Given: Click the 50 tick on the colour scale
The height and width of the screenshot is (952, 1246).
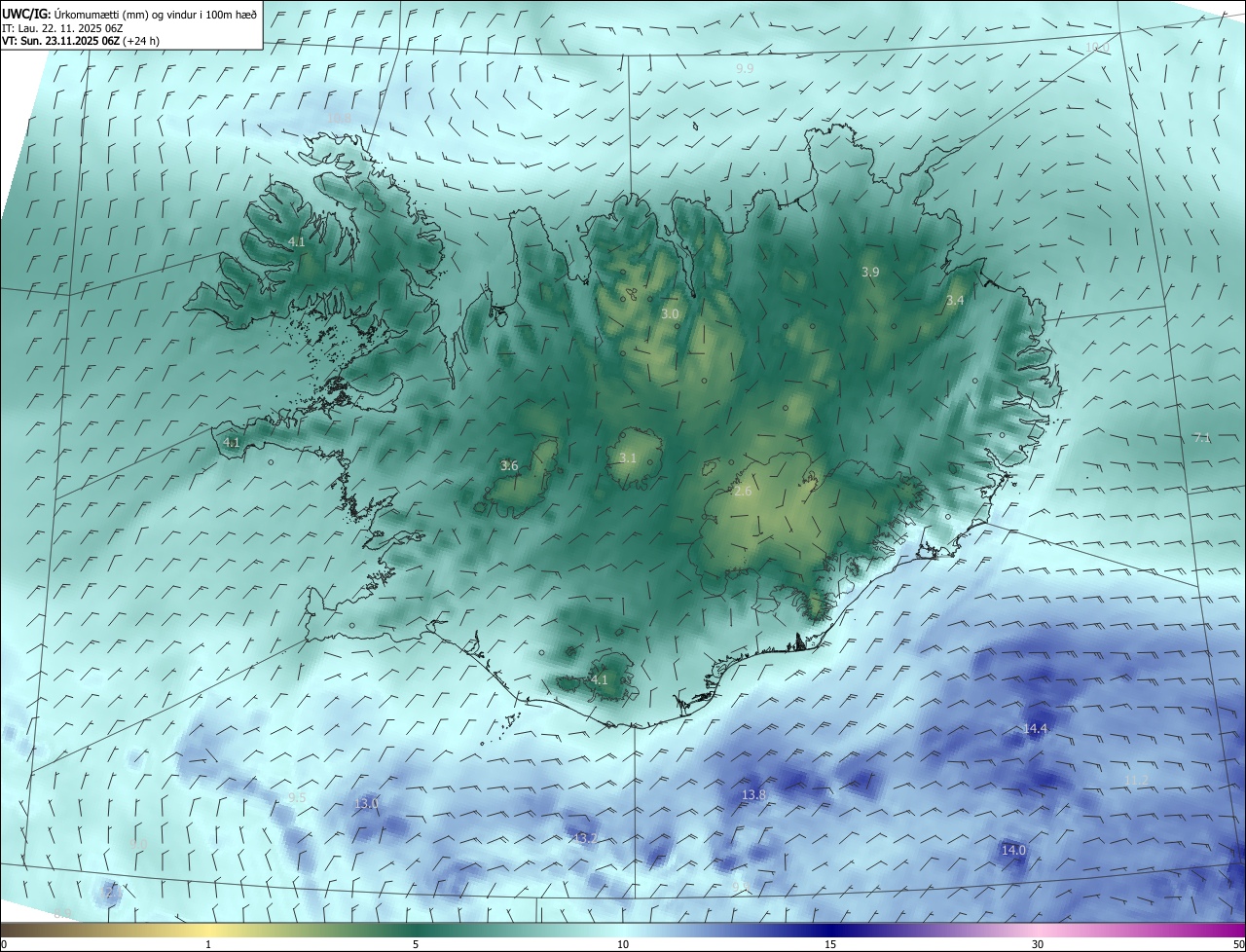Looking at the screenshot, I should pyautogui.click(x=1238, y=944).
